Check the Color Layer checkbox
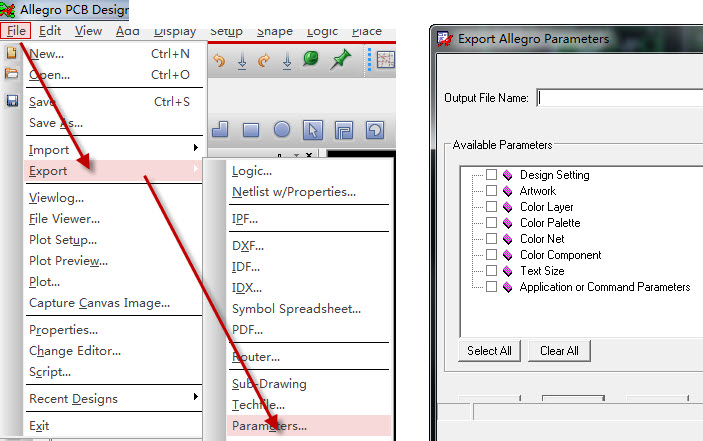 pyautogui.click(x=491, y=207)
